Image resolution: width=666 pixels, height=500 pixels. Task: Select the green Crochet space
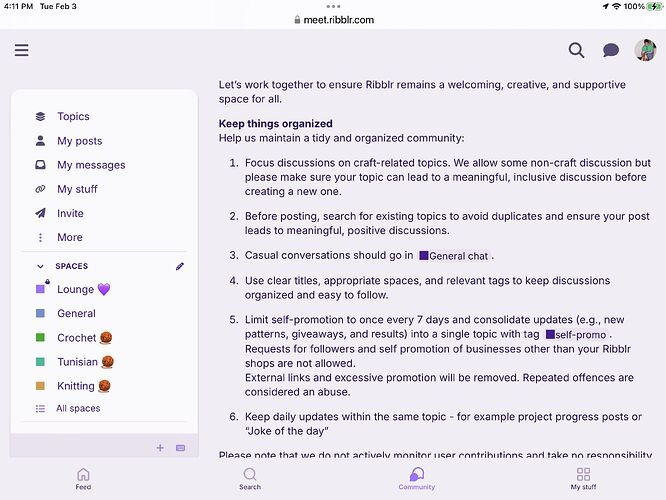point(77,338)
